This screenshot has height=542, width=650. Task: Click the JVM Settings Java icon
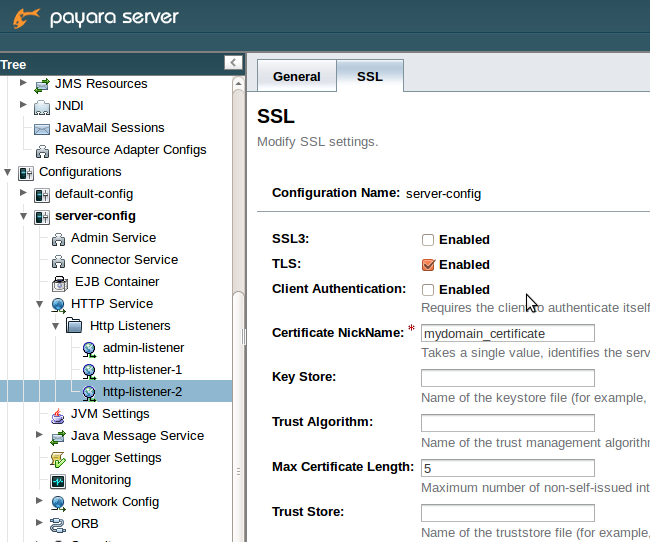click(x=58, y=415)
